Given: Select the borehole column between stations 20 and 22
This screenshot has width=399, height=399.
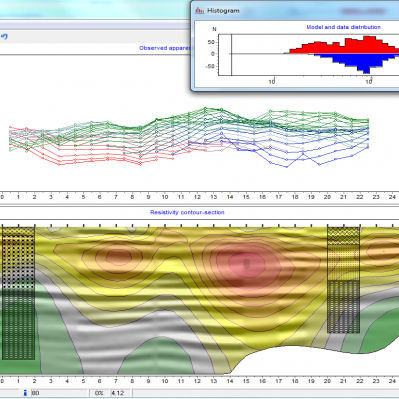Looking at the screenshot, I should (343, 280).
